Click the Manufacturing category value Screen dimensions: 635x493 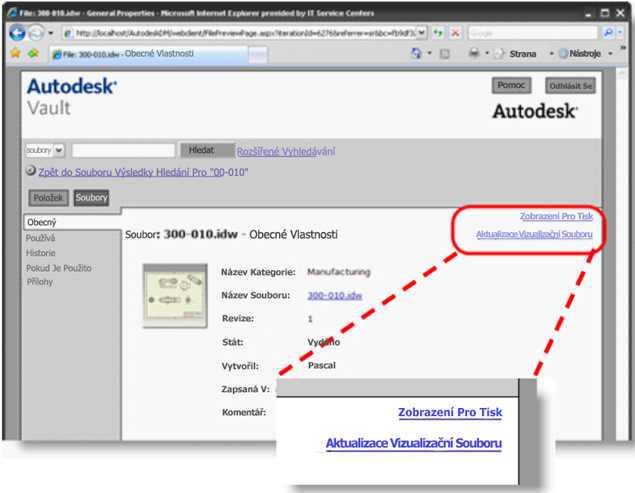click(x=339, y=272)
